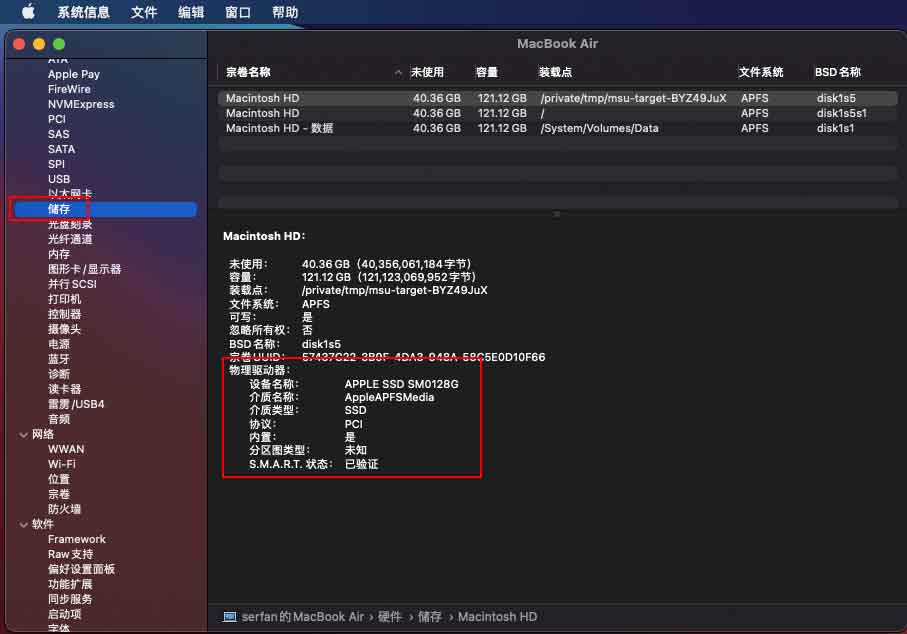Collapse the 软件 section chevron
The width and height of the screenshot is (907, 634).
24,525
